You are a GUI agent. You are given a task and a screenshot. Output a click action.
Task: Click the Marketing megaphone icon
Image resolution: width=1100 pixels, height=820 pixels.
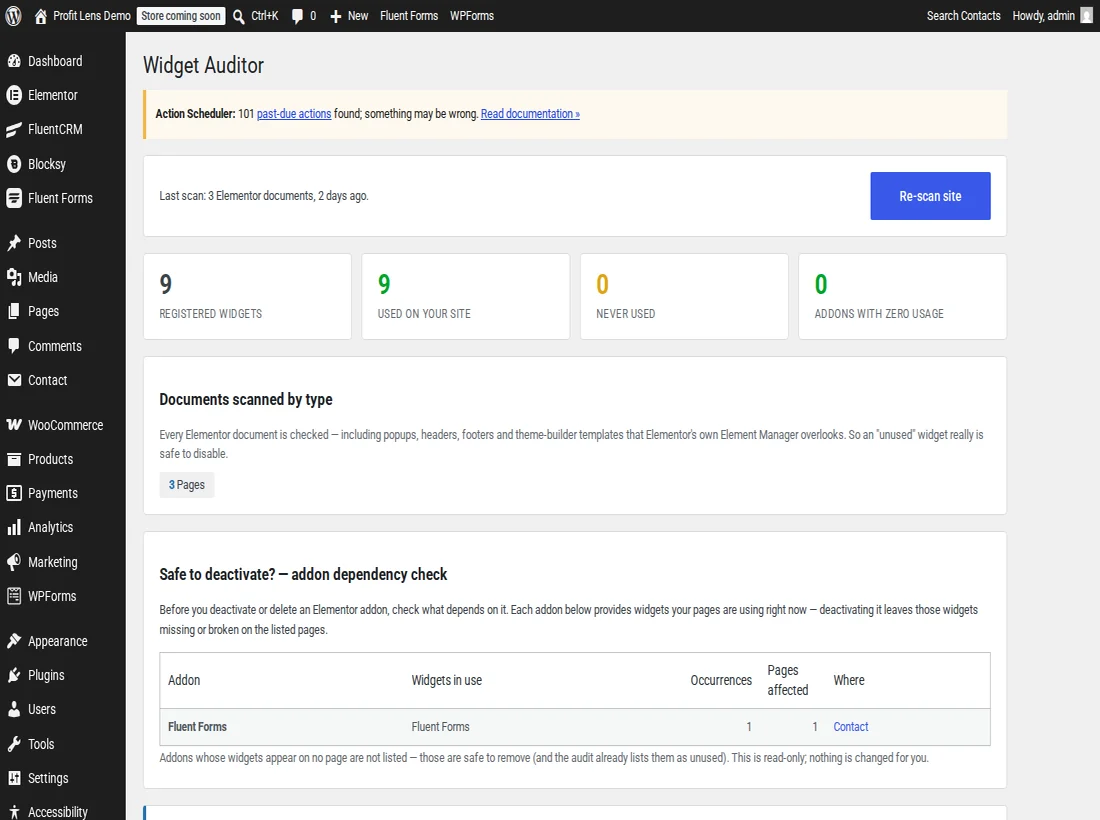[x=14, y=562]
